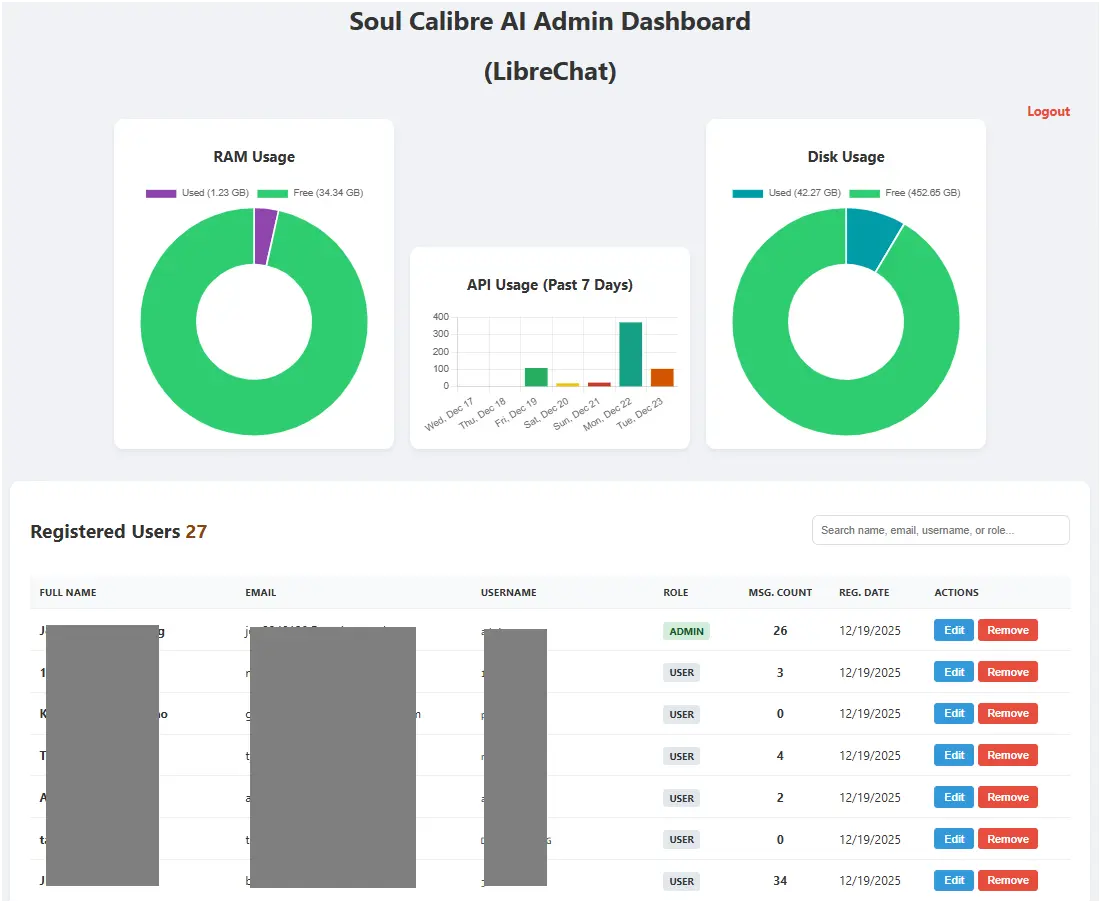Edit the user with 3 messages
1101x903 pixels.
click(x=954, y=672)
